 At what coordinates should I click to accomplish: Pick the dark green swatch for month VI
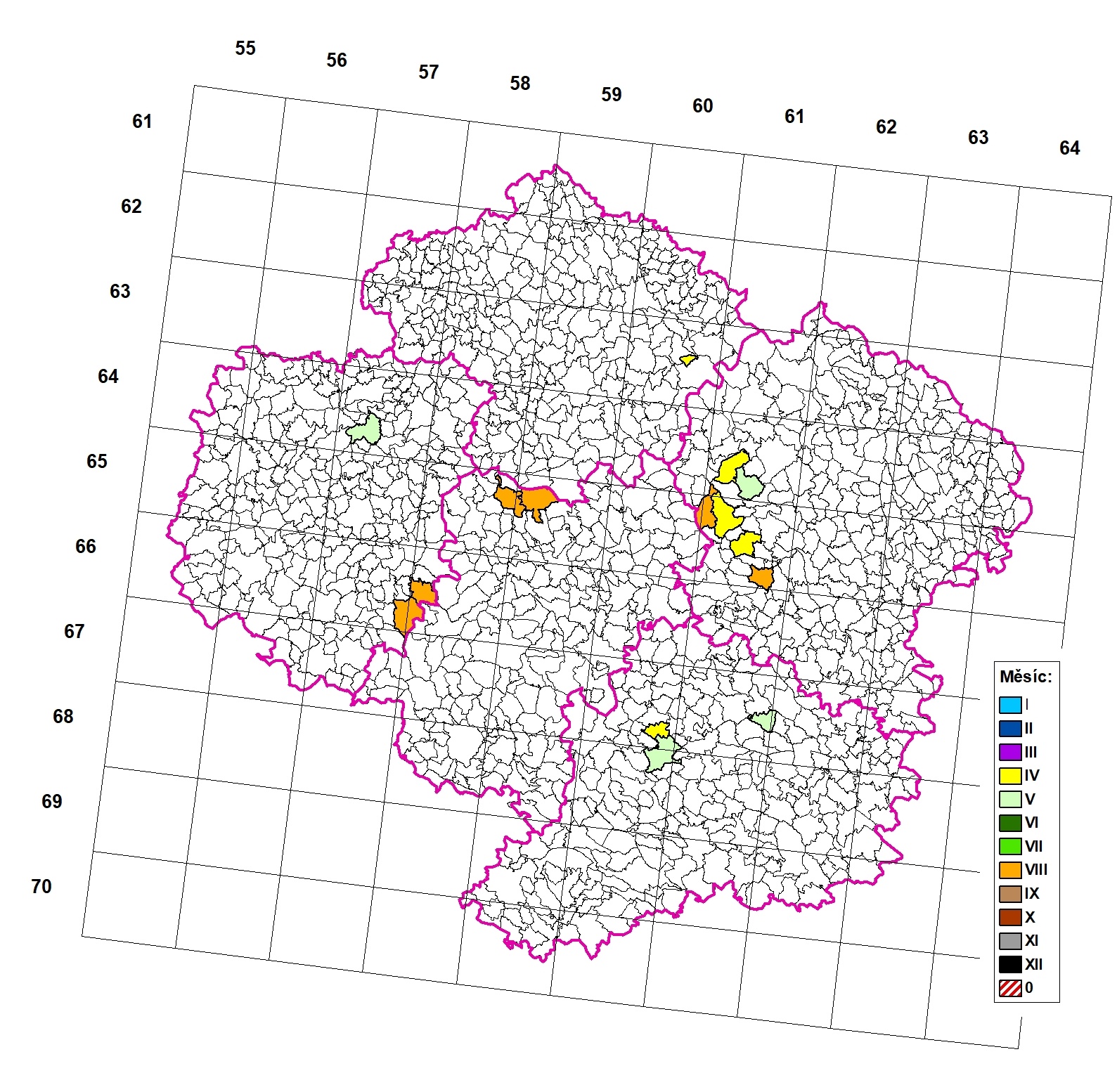pyautogui.click(x=1010, y=823)
